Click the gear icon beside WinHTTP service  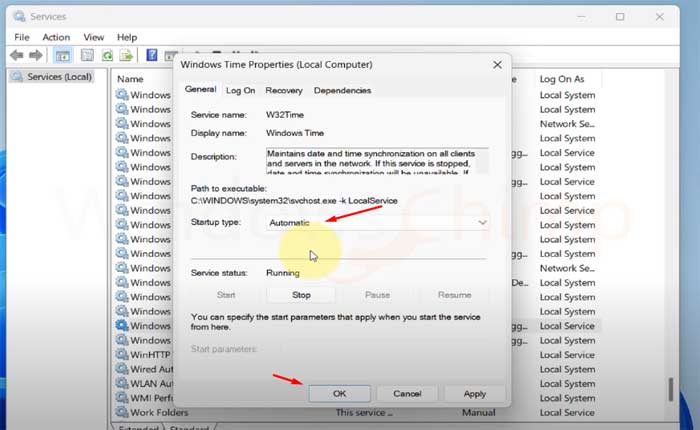pos(122,355)
